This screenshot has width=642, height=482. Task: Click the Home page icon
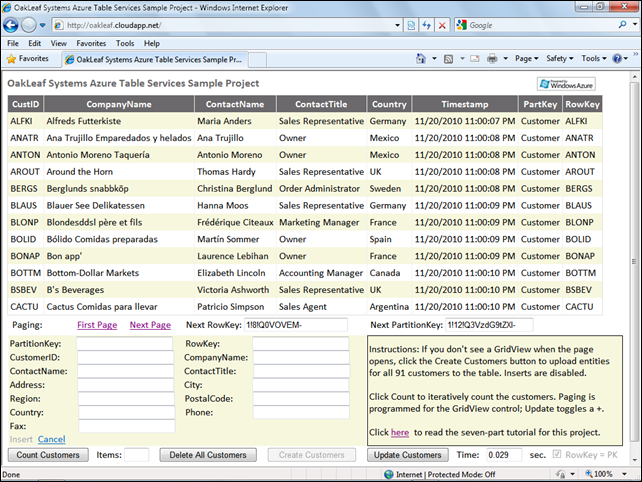click(421, 59)
